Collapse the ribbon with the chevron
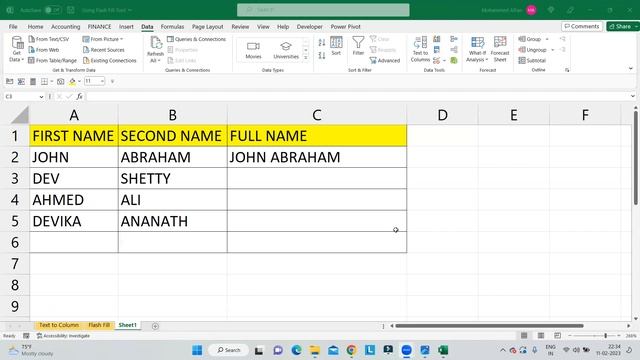The width and height of the screenshot is (640, 360). 631,69
